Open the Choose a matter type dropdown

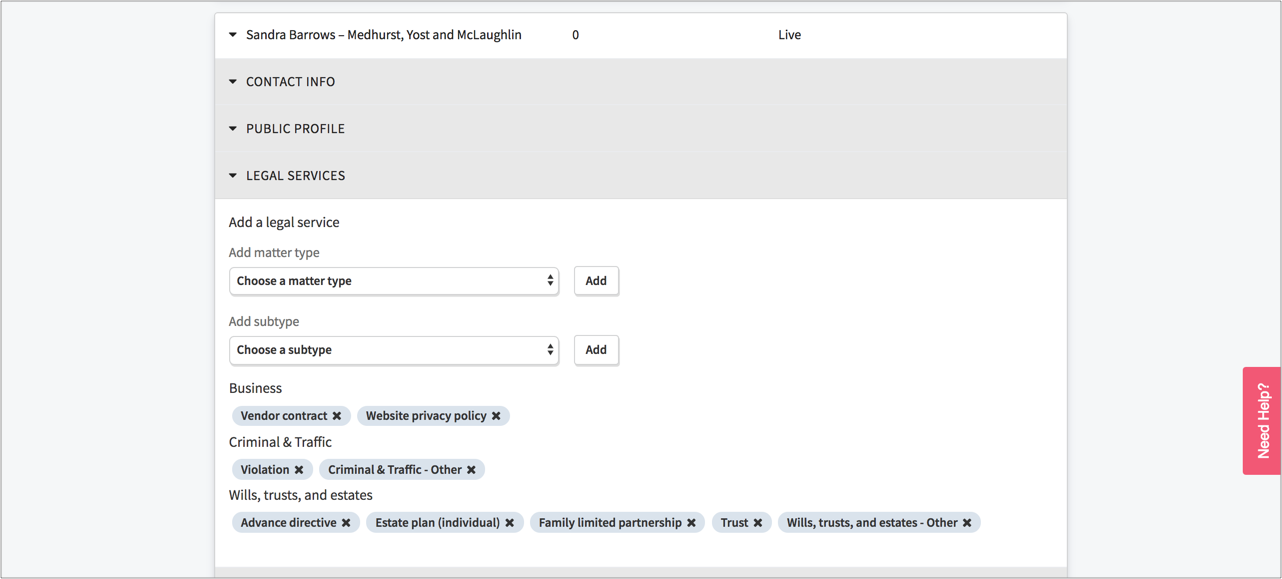tap(394, 281)
